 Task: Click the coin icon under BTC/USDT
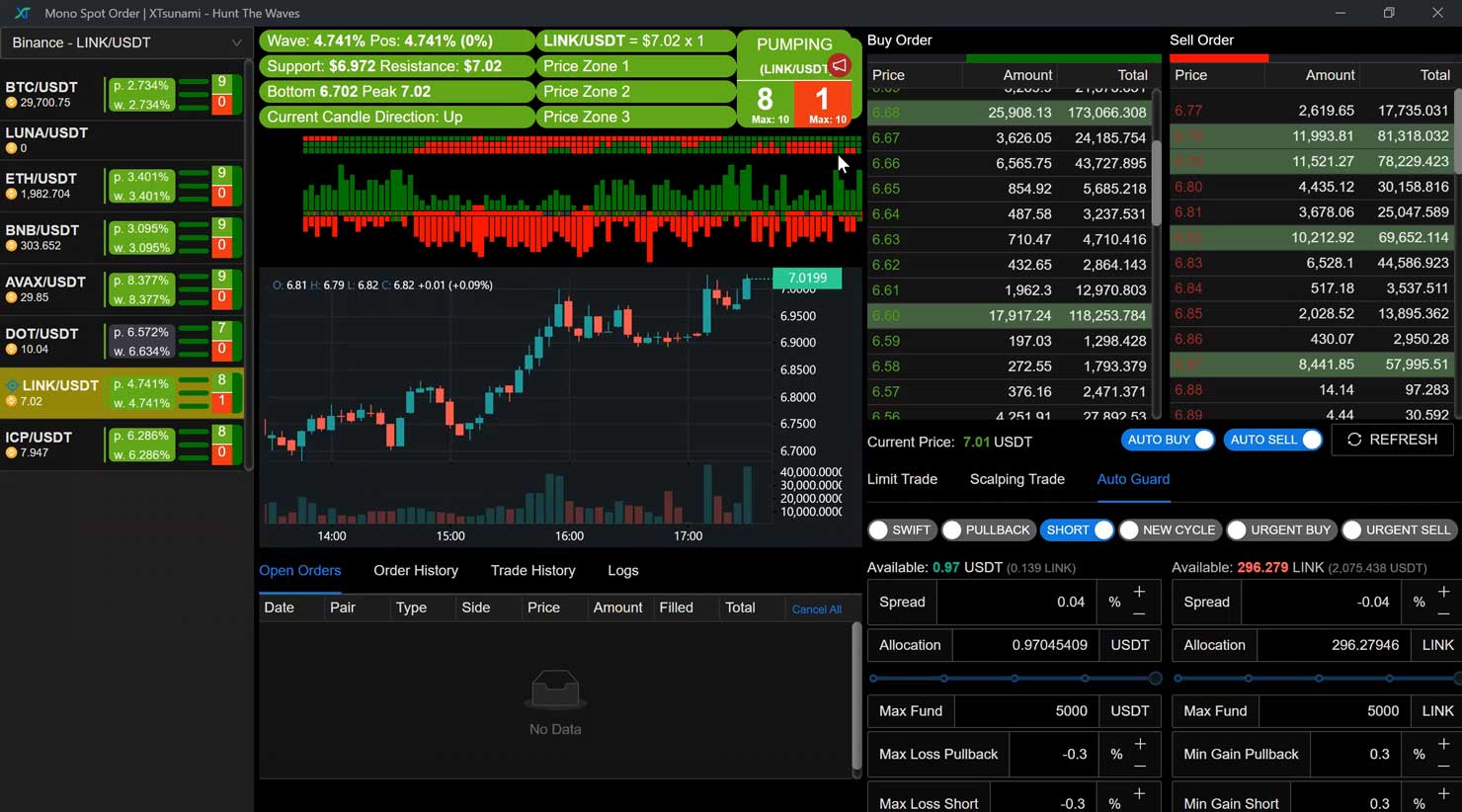[x=12, y=103]
